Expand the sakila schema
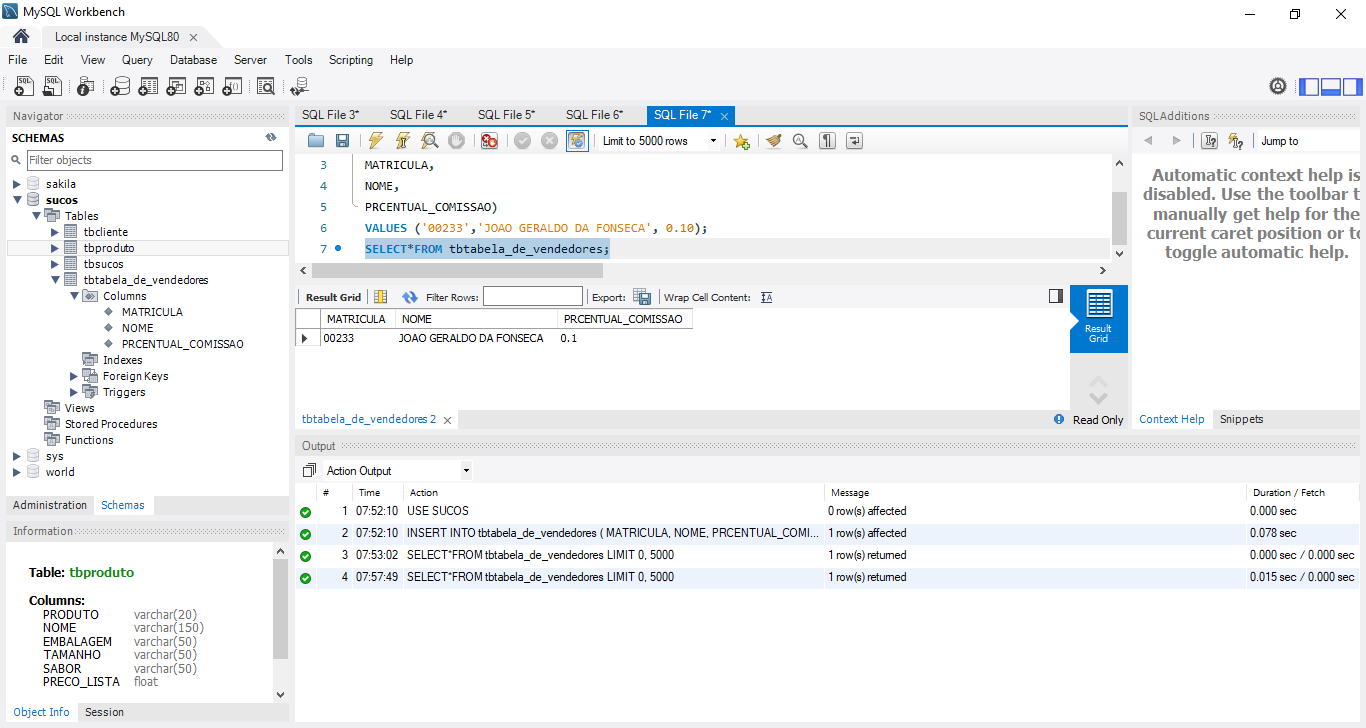 [x=16, y=184]
